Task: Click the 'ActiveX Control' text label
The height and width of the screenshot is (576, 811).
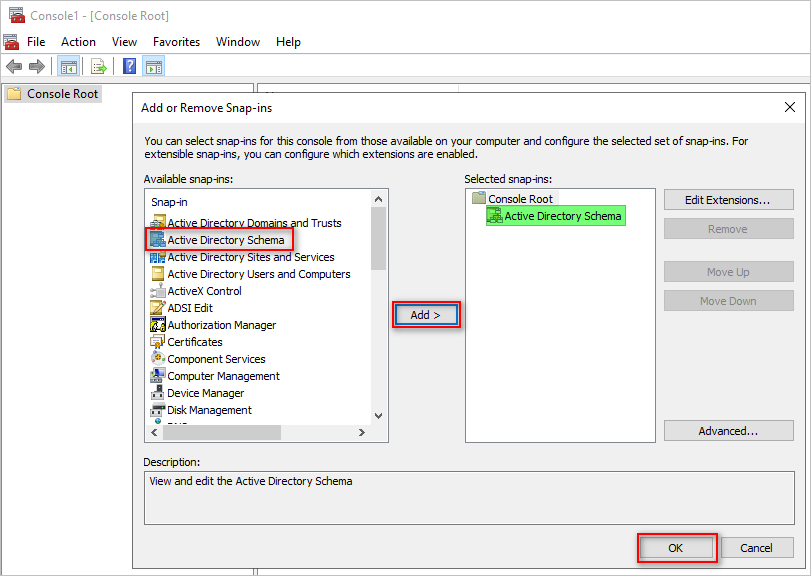Action: point(204,291)
